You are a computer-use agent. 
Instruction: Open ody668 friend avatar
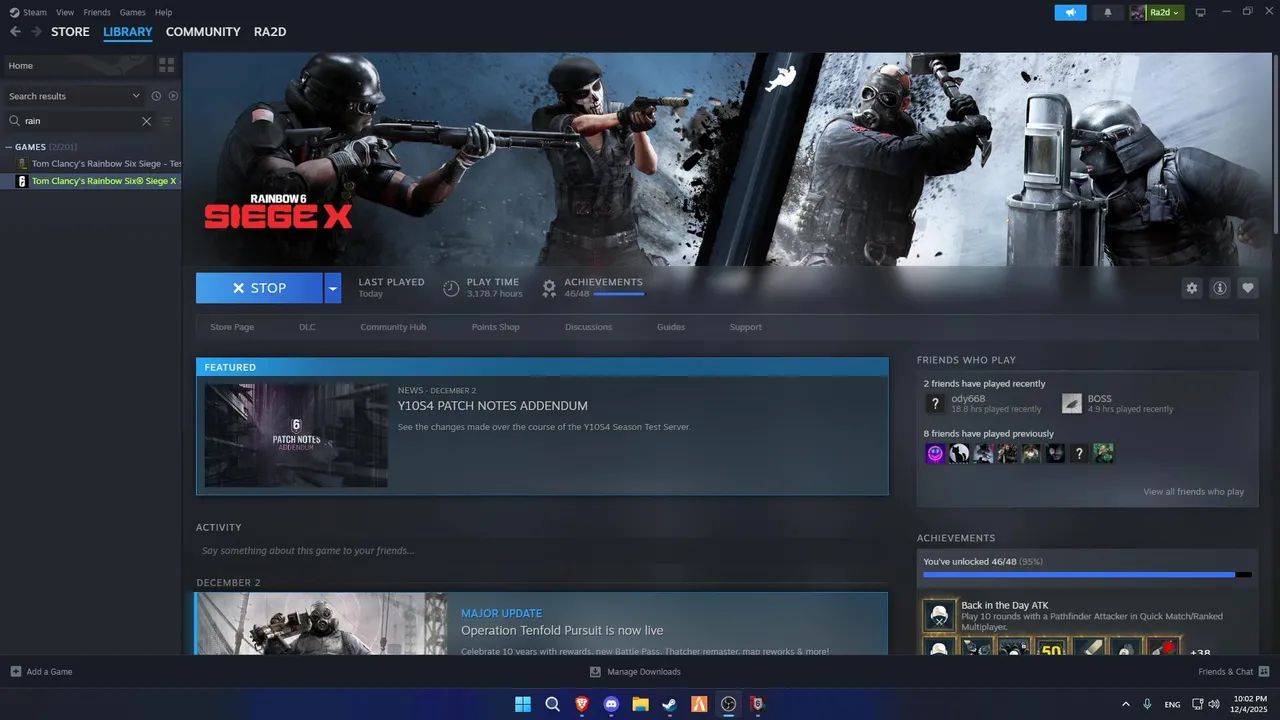pos(935,404)
